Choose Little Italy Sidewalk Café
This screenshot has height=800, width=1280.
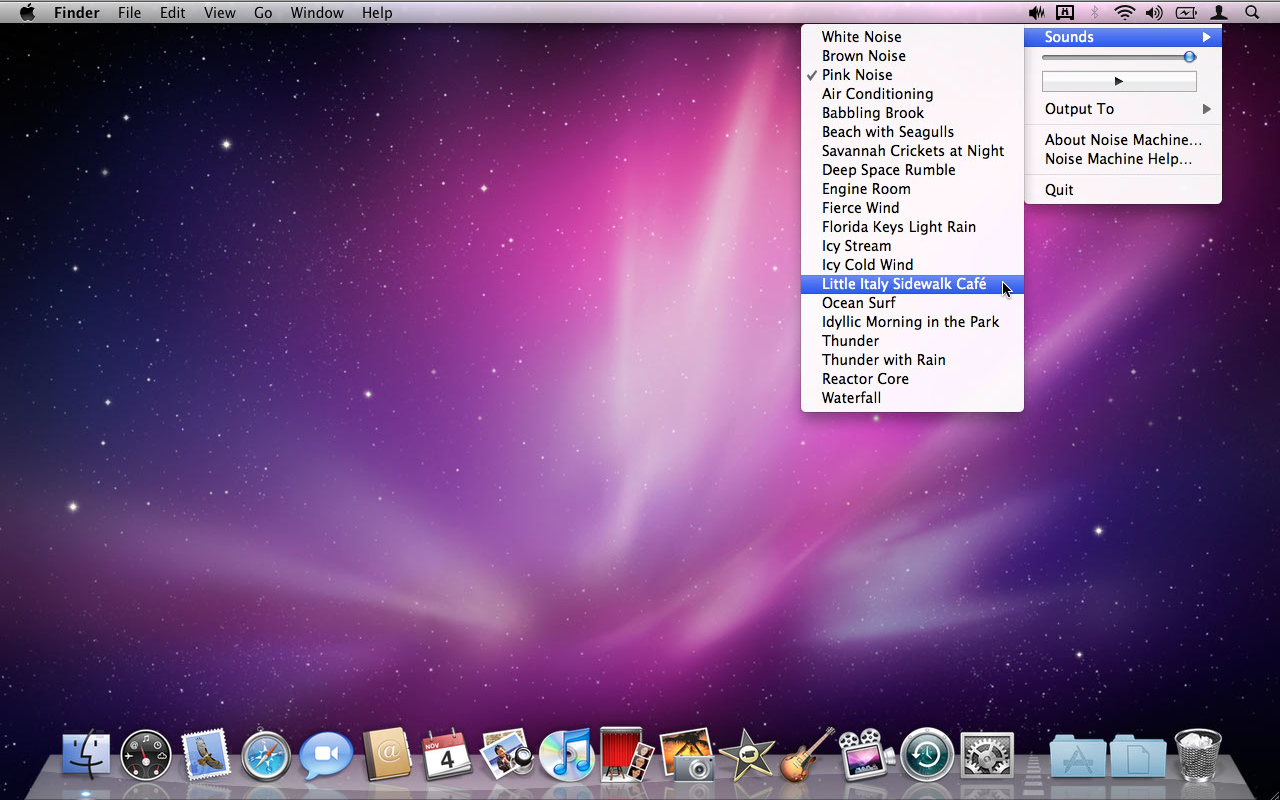pyautogui.click(x=912, y=284)
